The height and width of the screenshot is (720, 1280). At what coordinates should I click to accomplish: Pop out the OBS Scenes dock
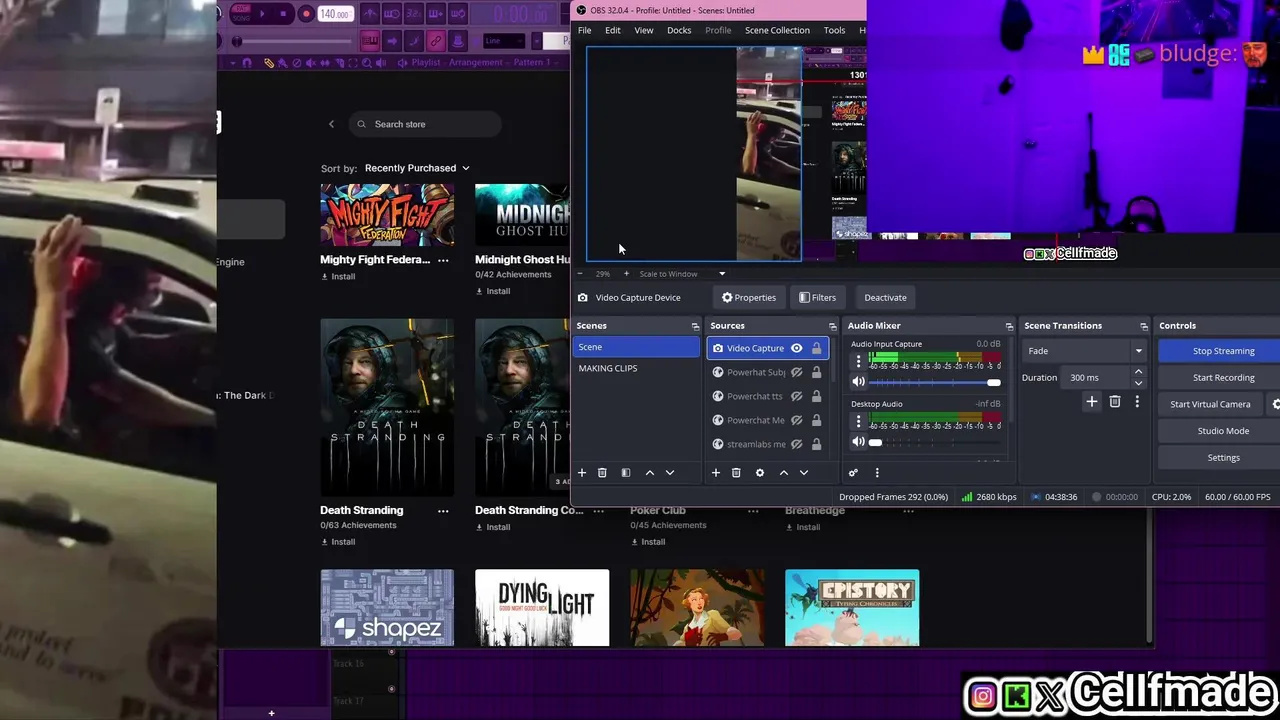[x=695, y=326]
